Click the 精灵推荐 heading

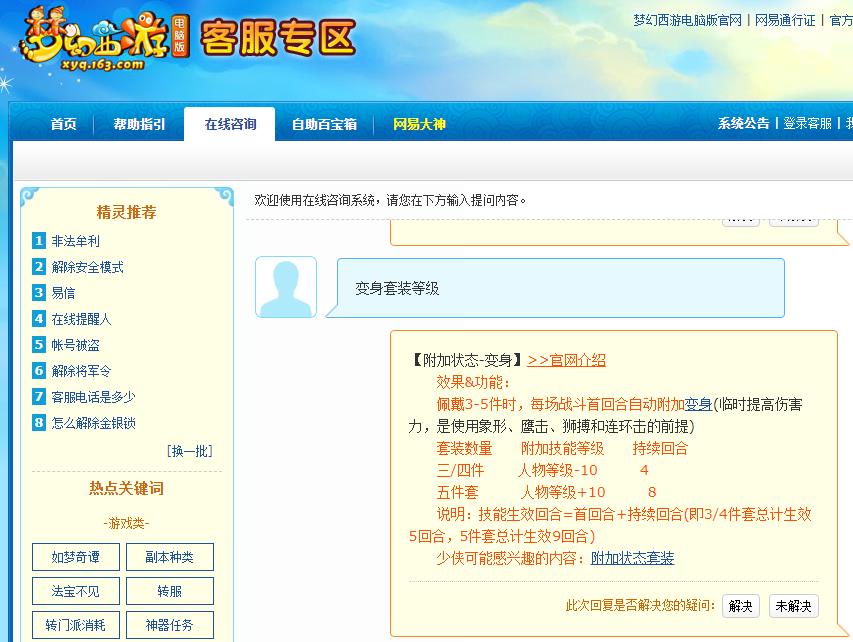click(126, 212)
